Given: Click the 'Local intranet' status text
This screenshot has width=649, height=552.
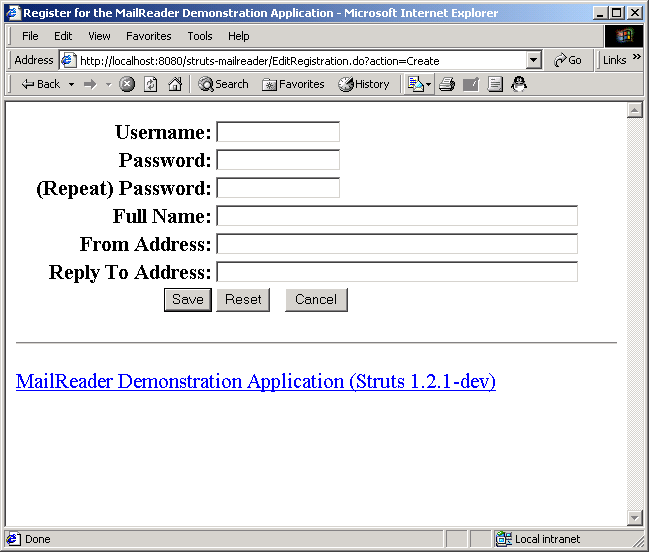Looking at the screenshot, I should tap(547, 539).
